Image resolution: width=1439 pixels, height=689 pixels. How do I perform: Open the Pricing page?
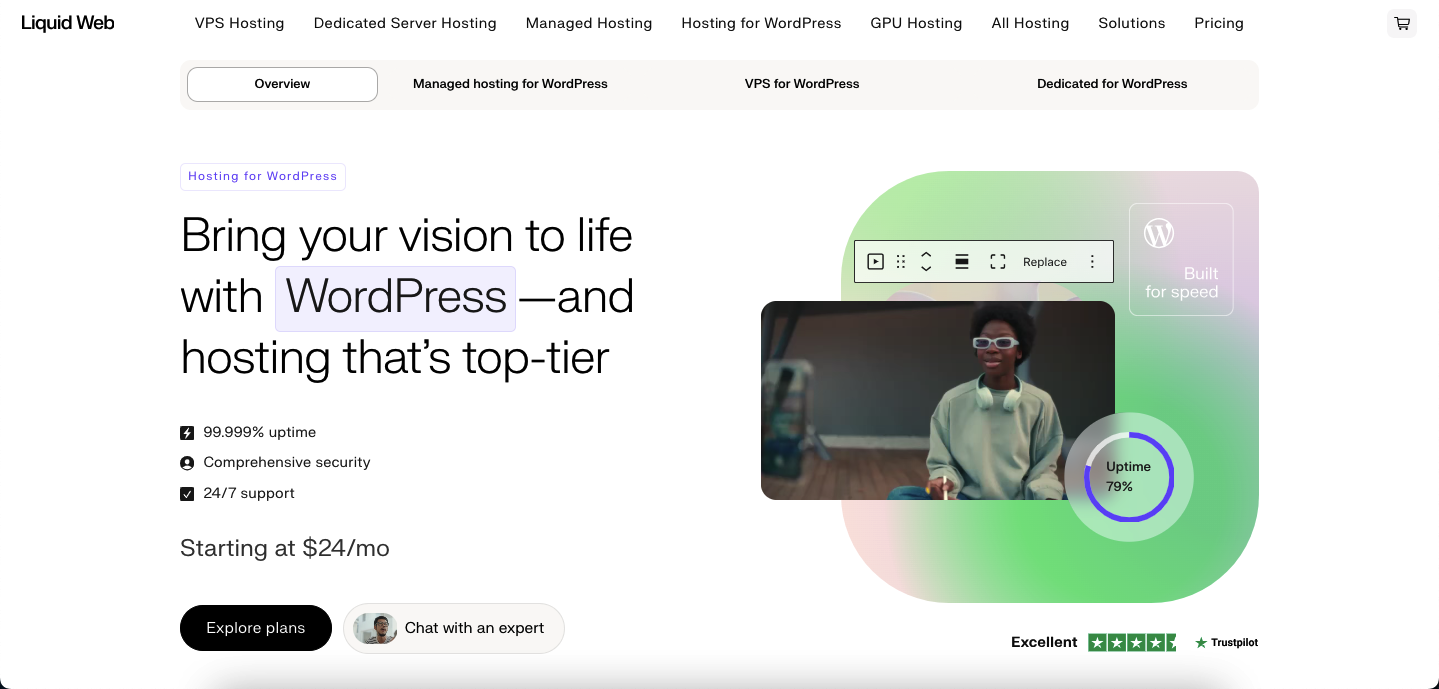pyautogui.click(x=1219, y=23)
